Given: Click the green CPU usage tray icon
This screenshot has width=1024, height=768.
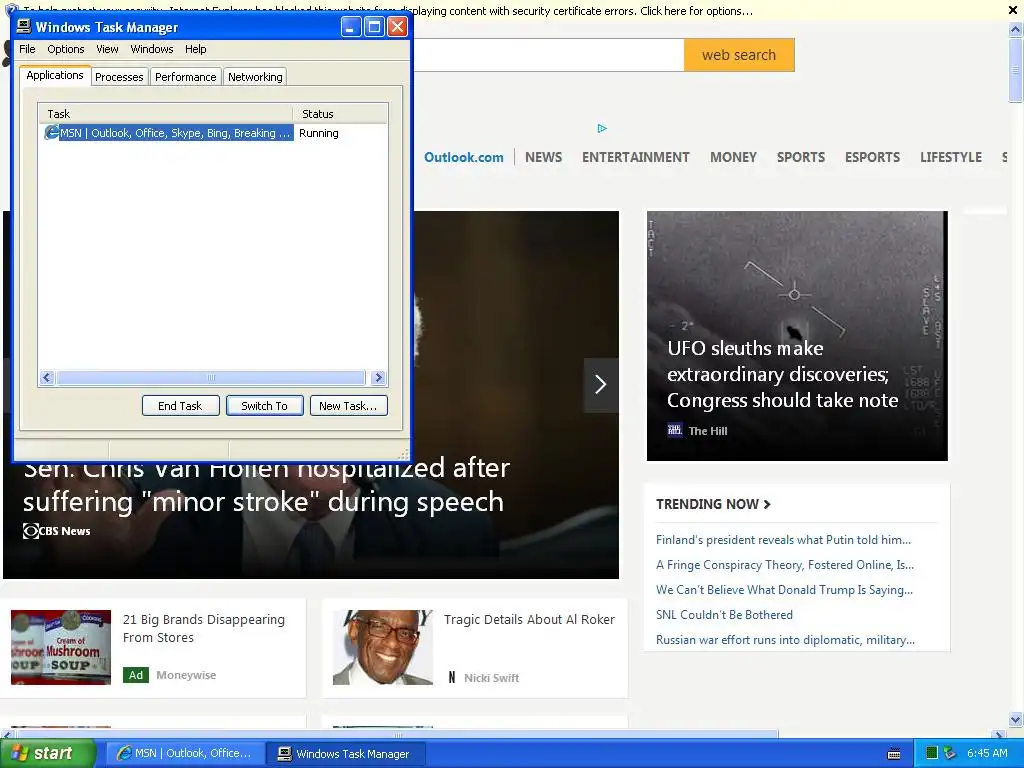Looking at the screenshot, I should 932,753.
